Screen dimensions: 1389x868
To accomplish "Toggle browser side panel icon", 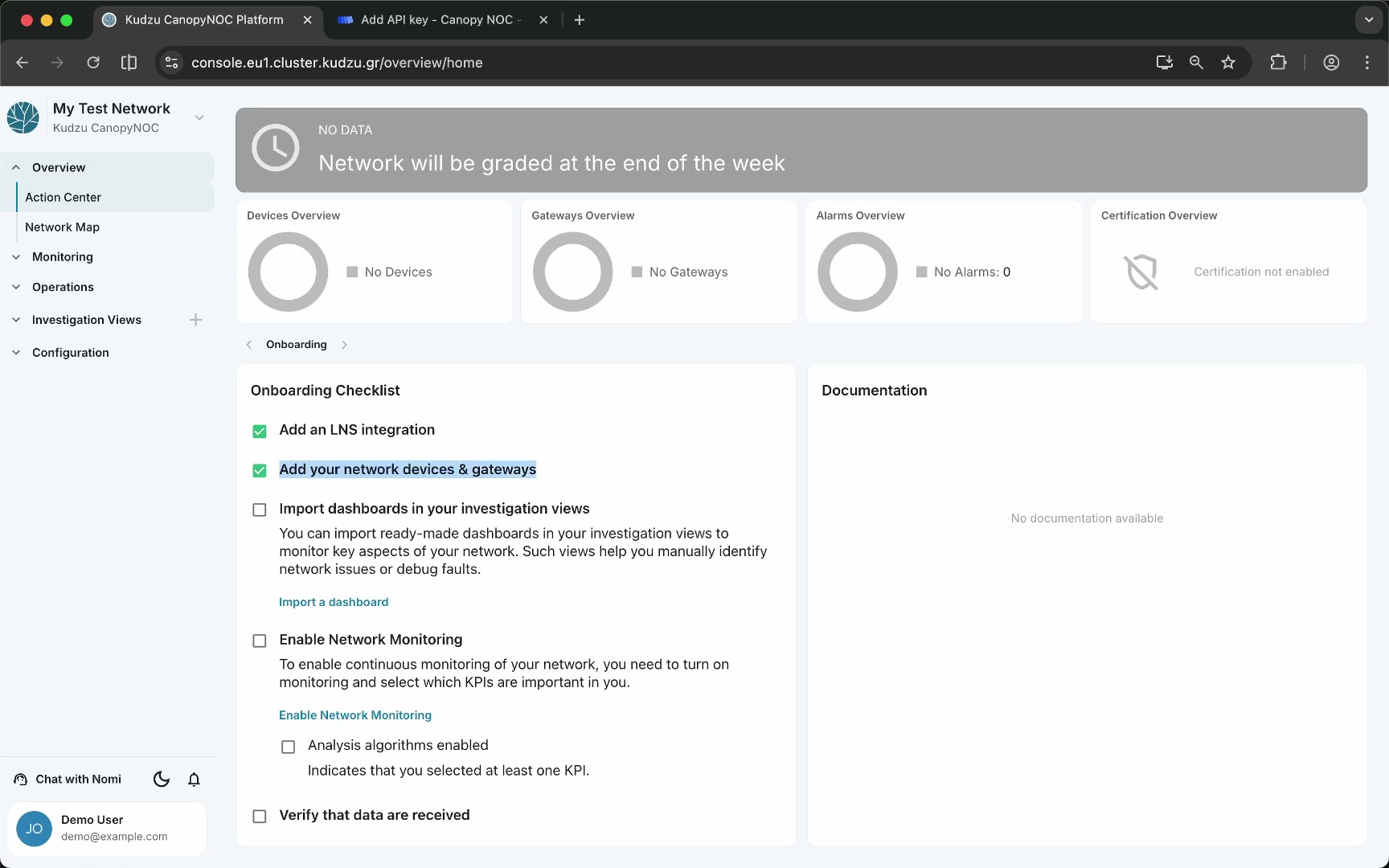I will pos(129,63).
